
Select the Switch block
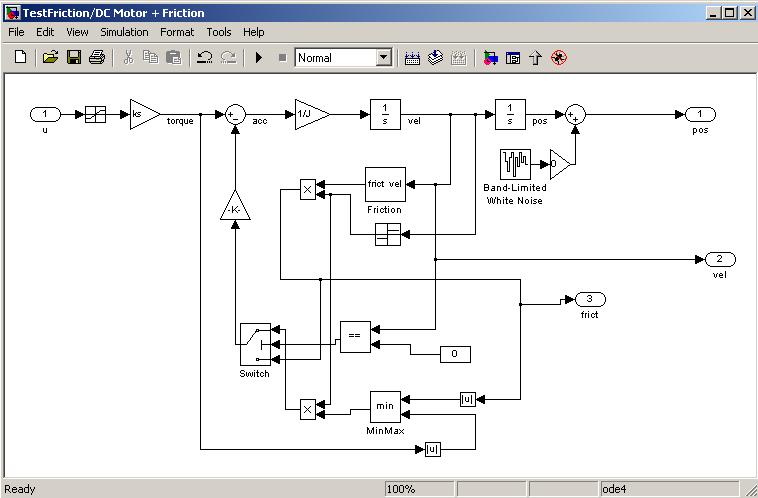pyautogui.click(x=255, y=344)
